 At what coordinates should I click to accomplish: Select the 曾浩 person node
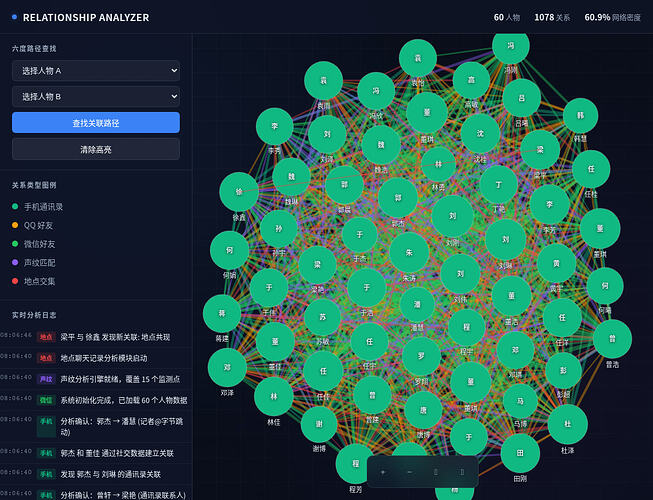612,339
